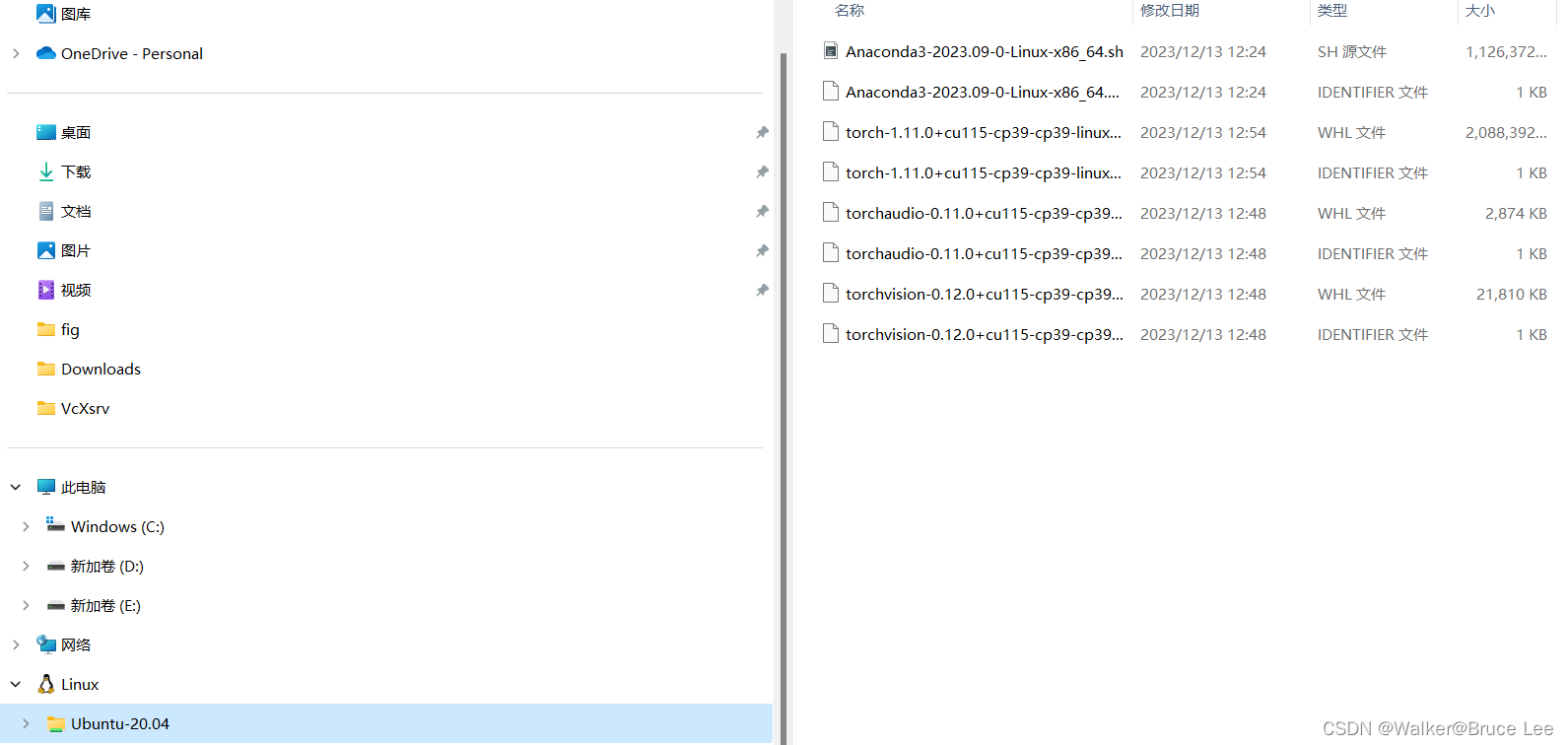Click the SH 源文件 type cell
The image size is (1568, 745).
(x=1352, y=51)
